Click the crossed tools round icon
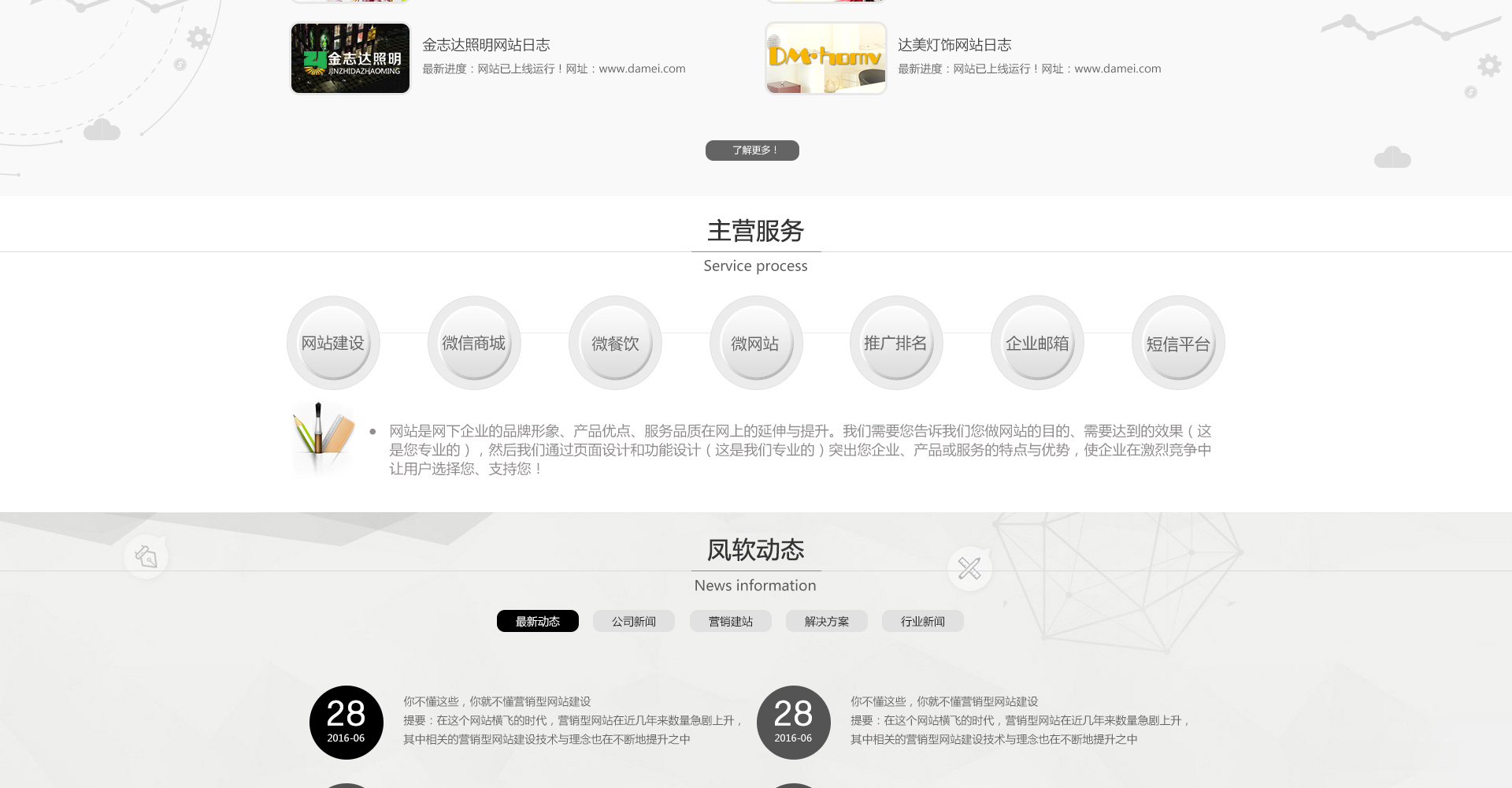Image resolution: width=1512 pixels, height=788 pixels. pyautogui.click(x=969, y=568)
